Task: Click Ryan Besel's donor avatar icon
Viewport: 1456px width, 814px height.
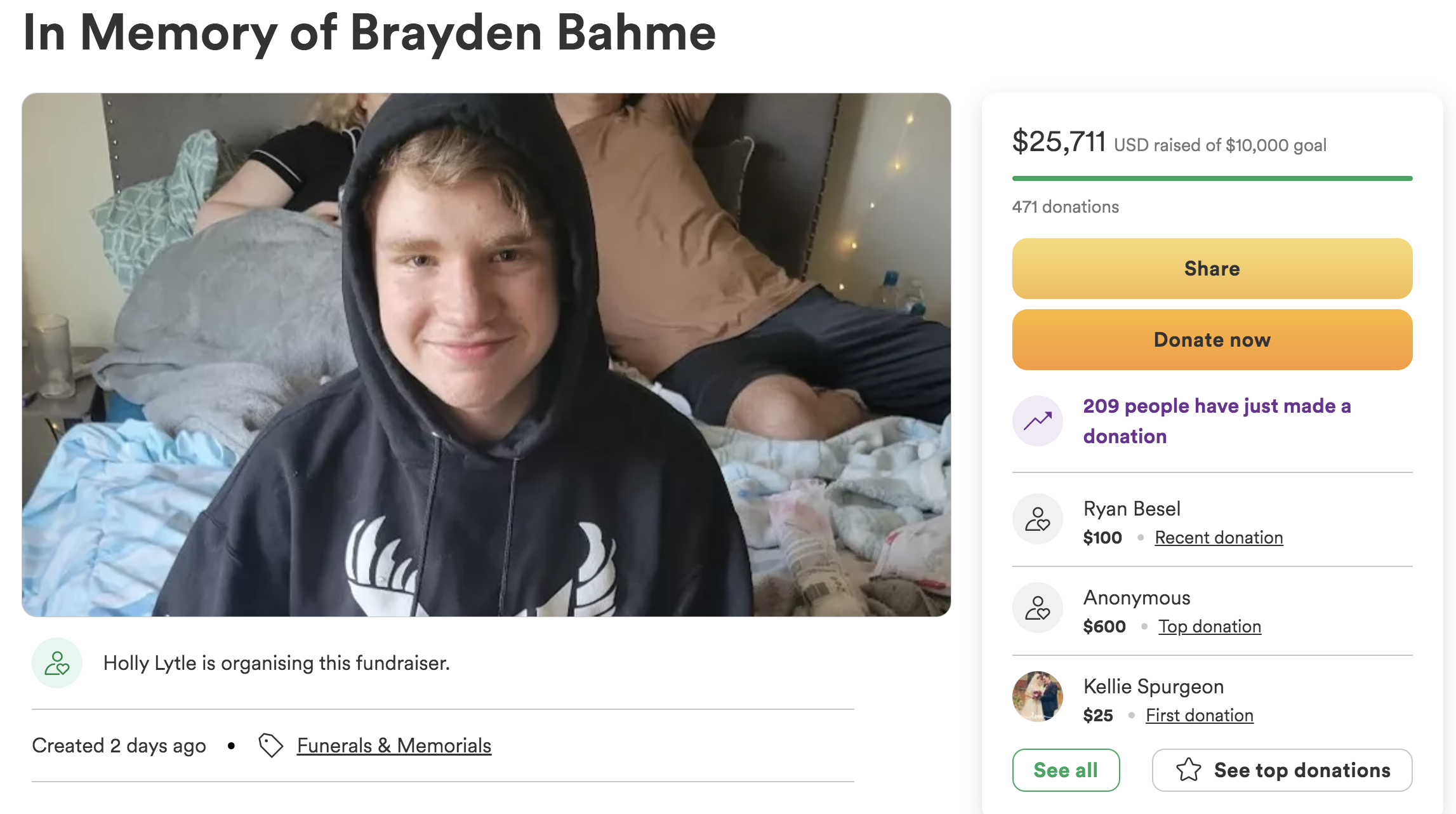Action: (x=1038, y=519)
